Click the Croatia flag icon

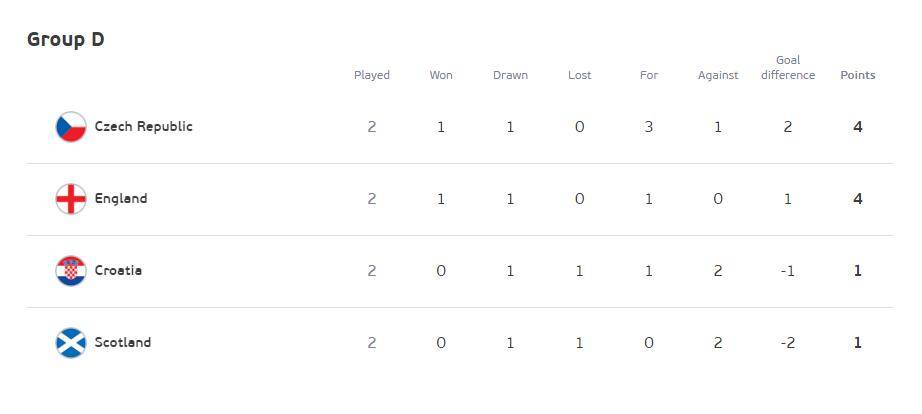coord(71,271)
